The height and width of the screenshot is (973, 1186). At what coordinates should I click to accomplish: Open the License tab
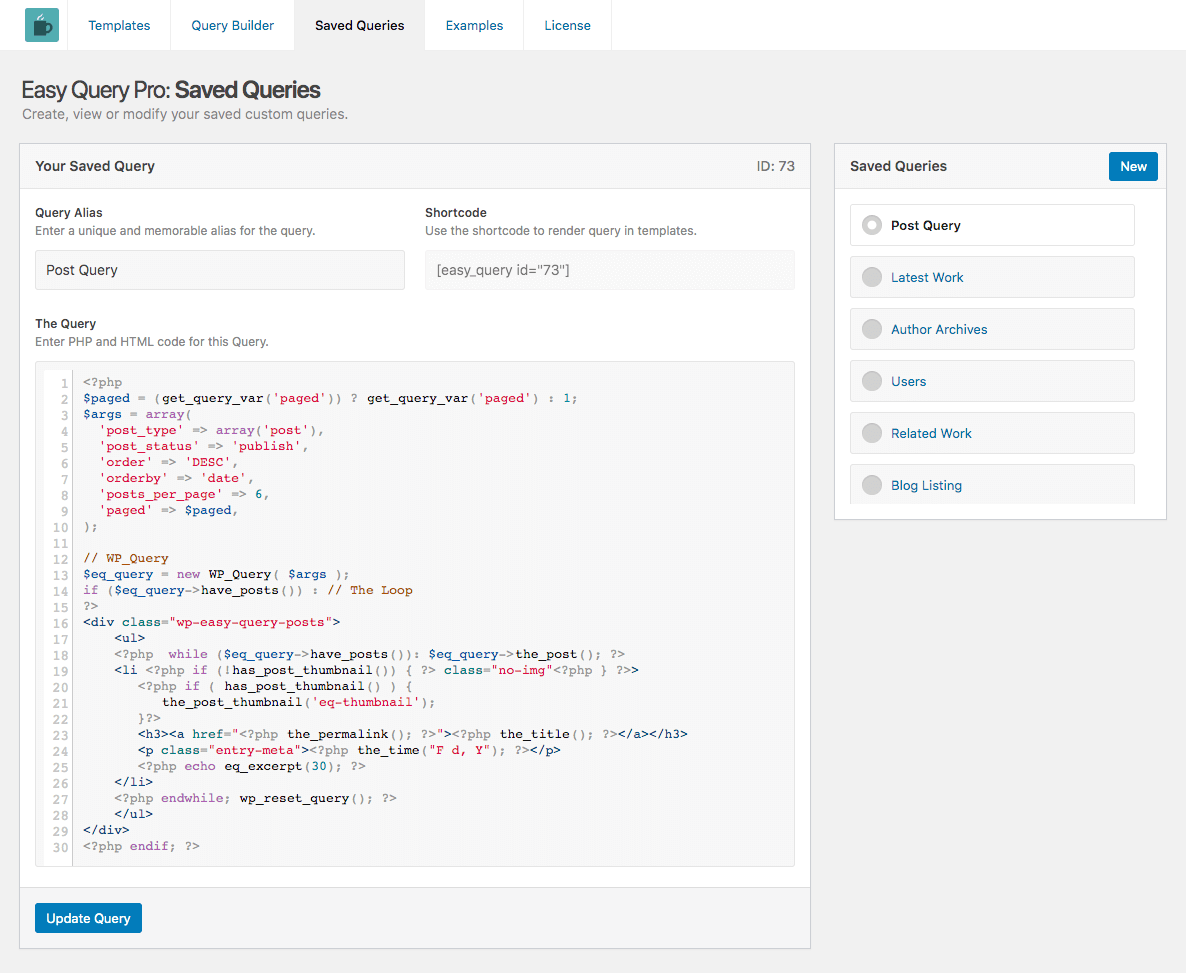point(567,25)
